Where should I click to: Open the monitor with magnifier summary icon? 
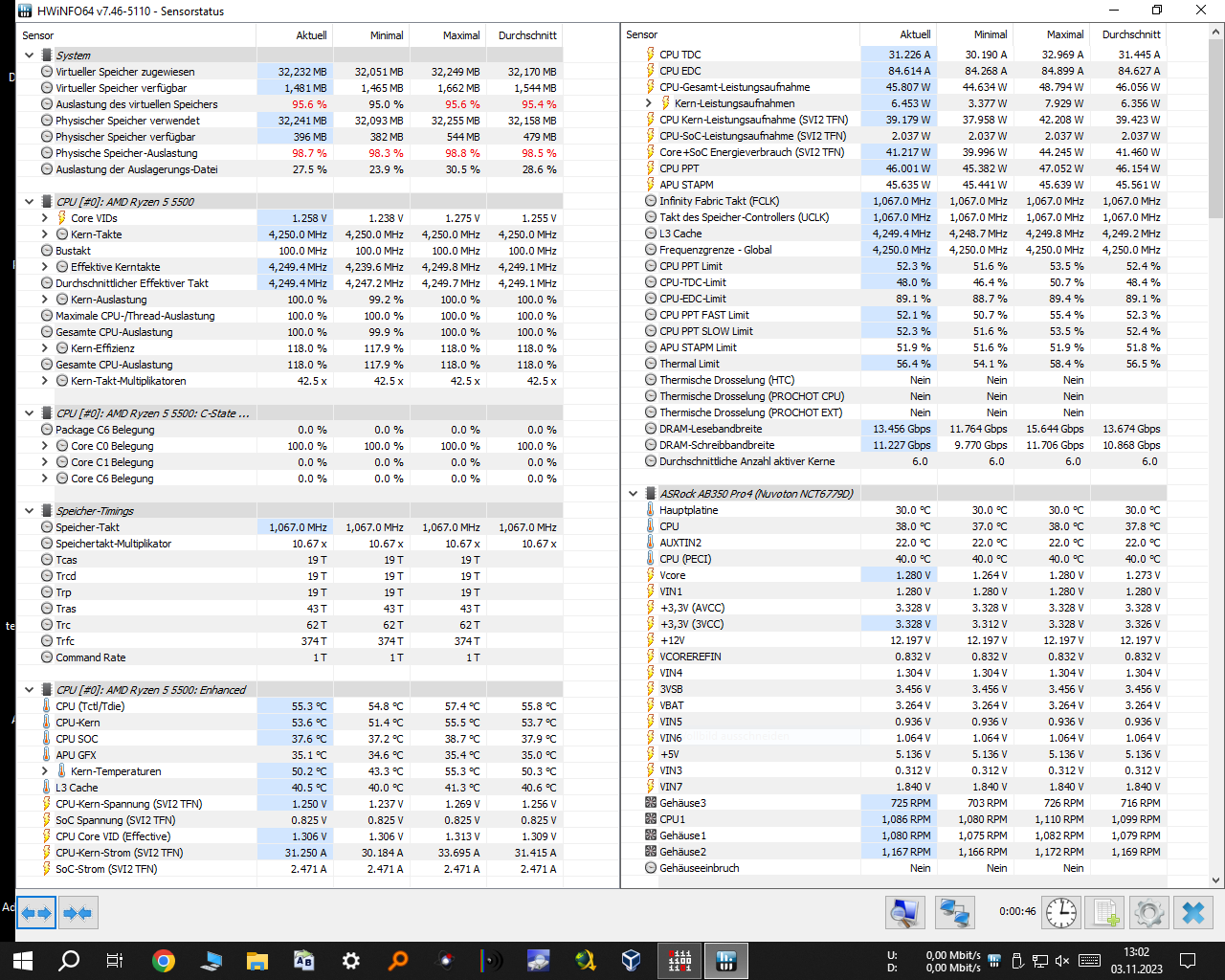click(x=904, y=913)
